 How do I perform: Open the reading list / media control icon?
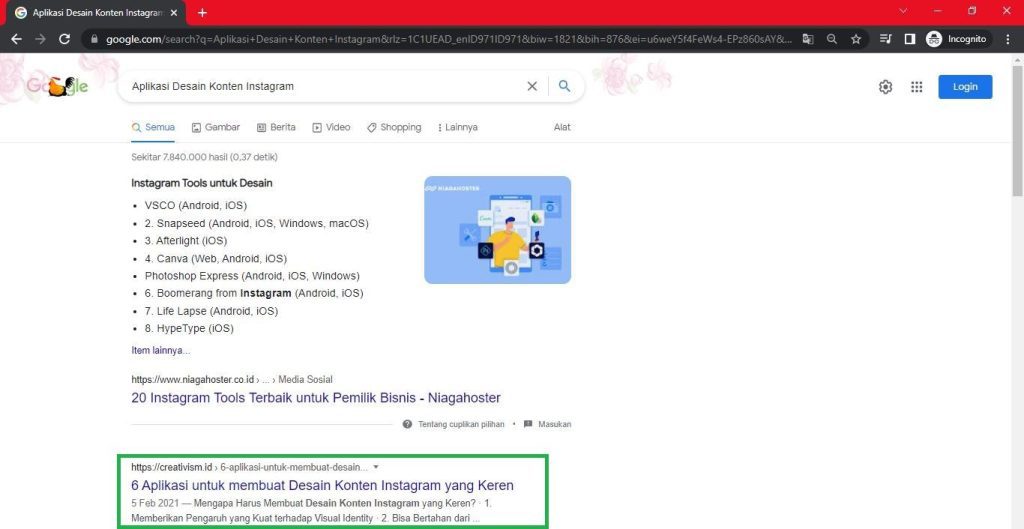coord(886,39)
